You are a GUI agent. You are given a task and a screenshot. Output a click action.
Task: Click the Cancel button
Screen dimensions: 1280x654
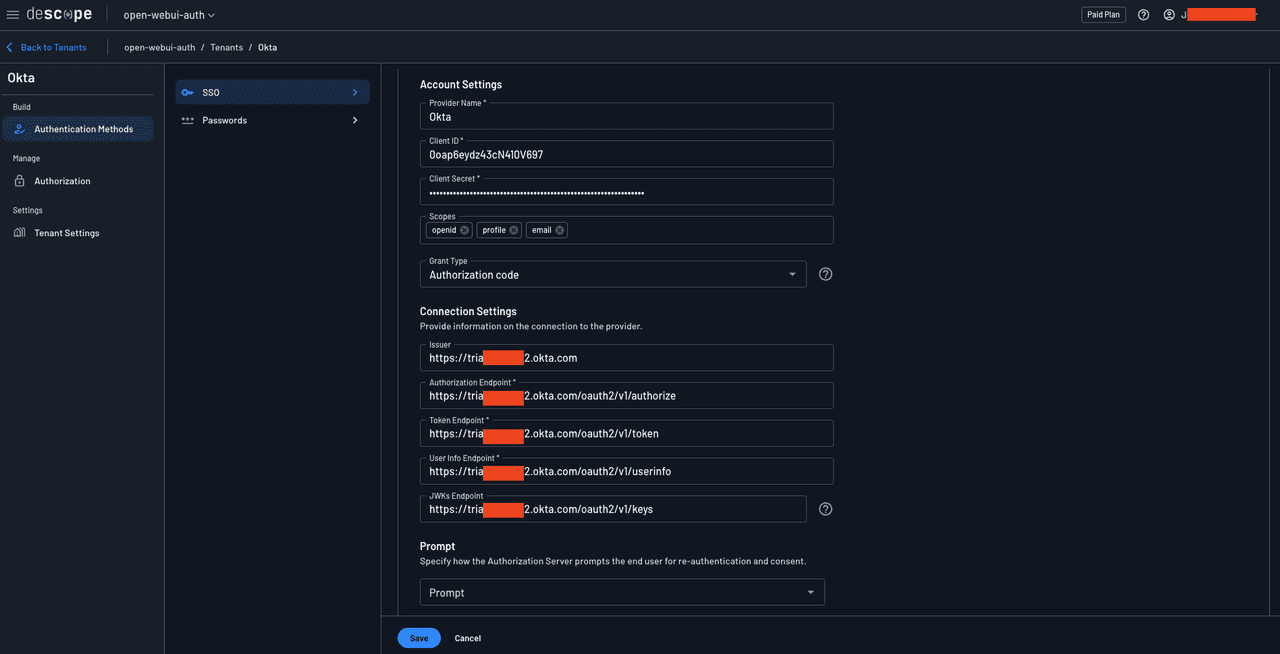468,638
